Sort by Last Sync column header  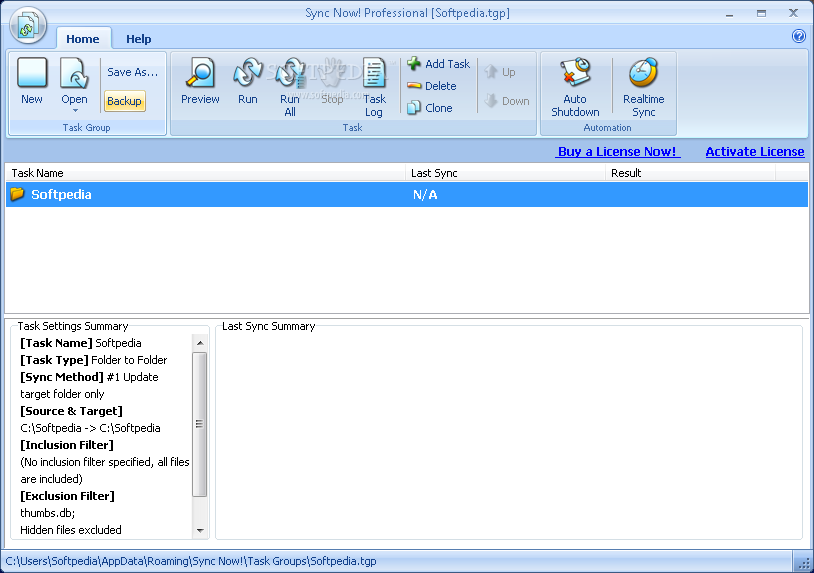click(x=505, y=173)
